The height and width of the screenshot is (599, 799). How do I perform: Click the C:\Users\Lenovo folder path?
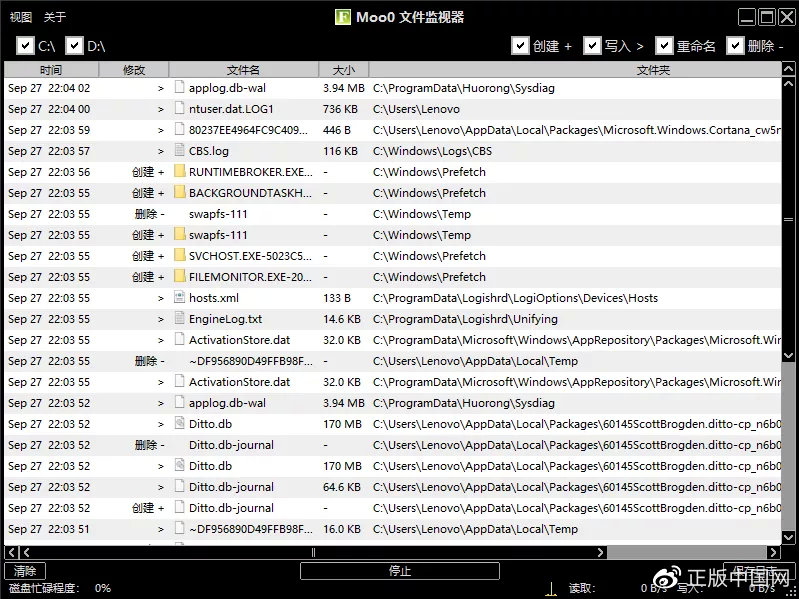coord(416,109)
